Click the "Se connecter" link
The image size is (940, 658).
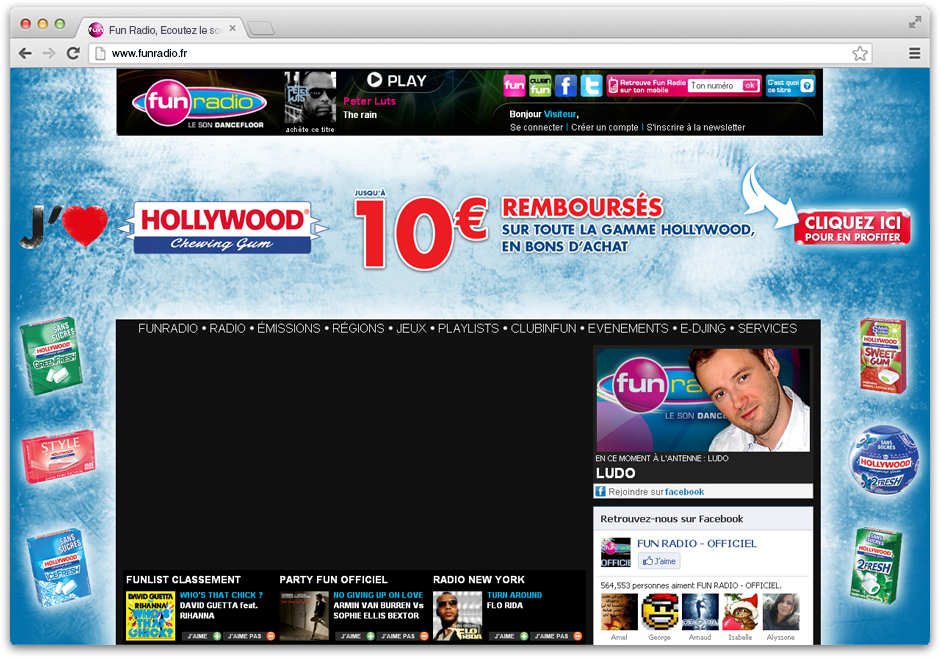pyautogui.click(x=536, y=127)
